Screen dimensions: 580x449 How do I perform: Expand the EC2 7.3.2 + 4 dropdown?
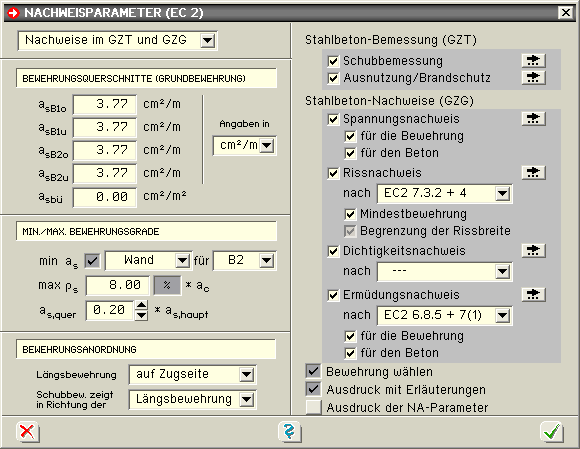click(x=502, y=193)
